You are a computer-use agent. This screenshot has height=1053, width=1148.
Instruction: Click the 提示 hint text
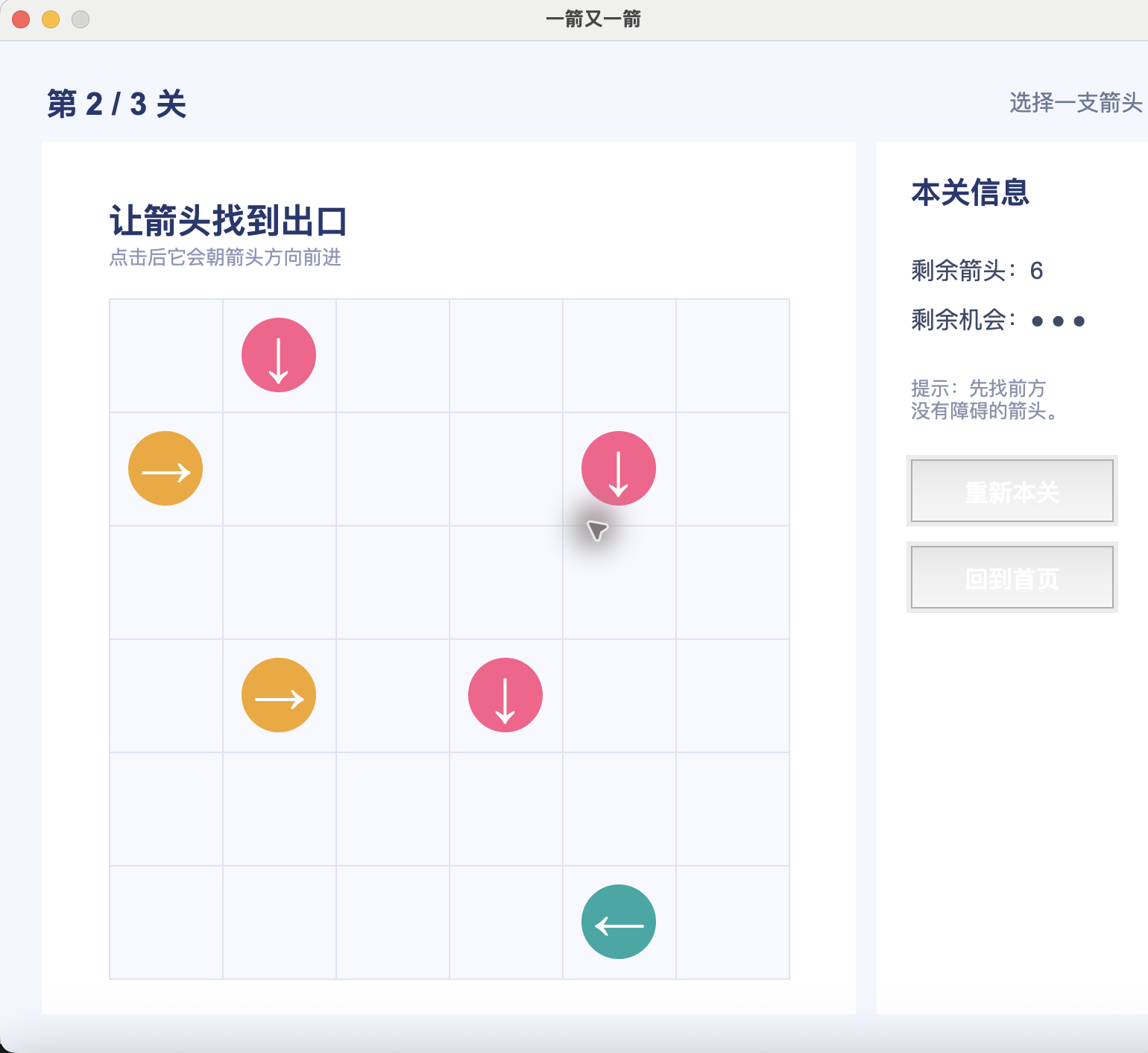tap(985, 400)
